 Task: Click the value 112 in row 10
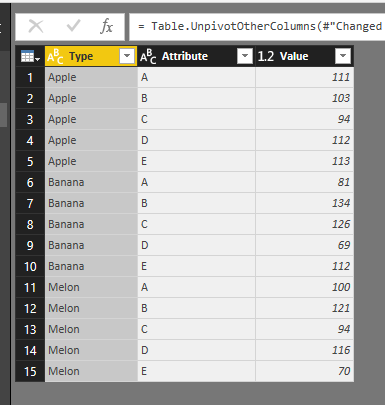304,266
